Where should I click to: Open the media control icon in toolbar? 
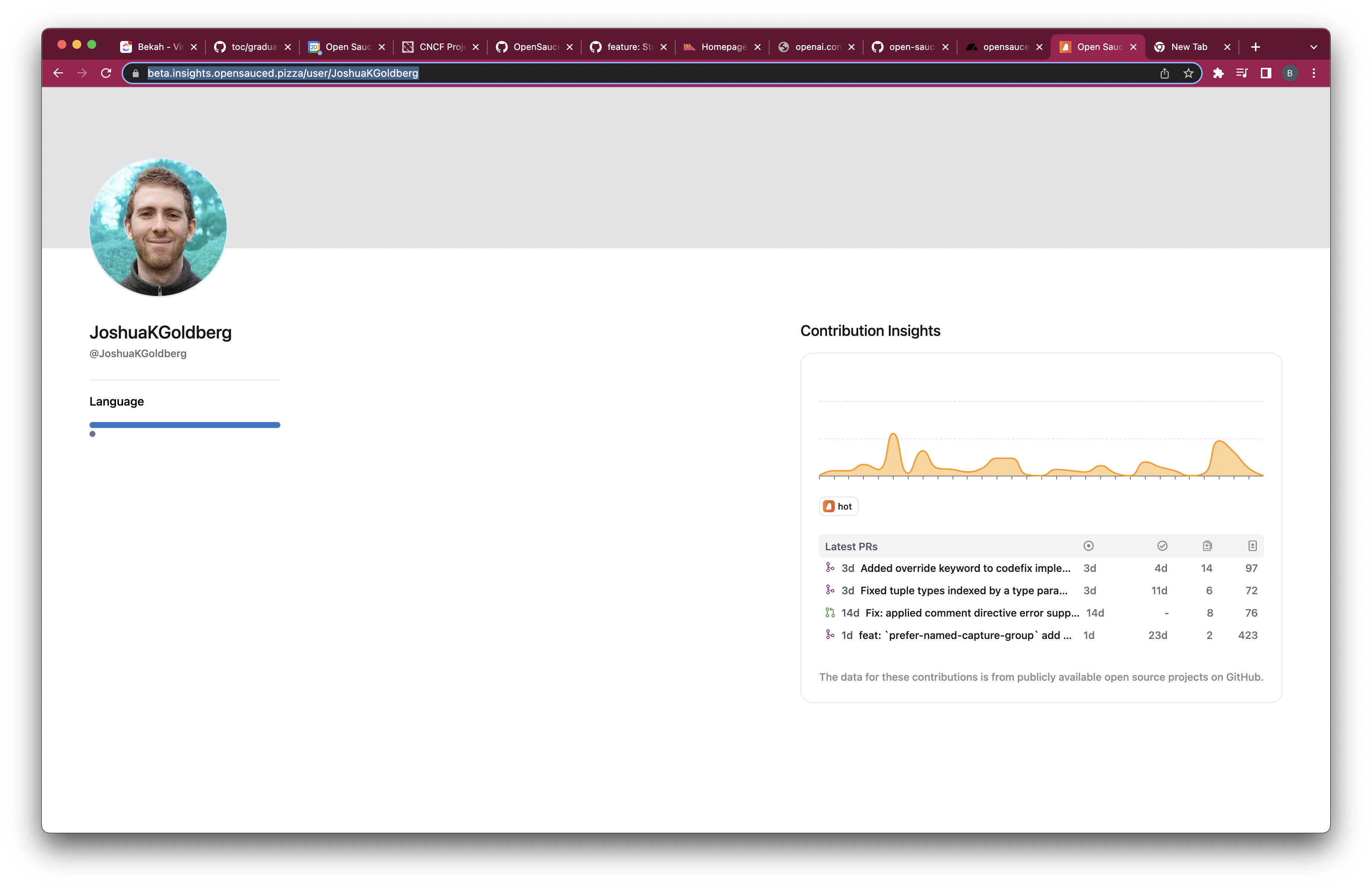click(1242, 73)
